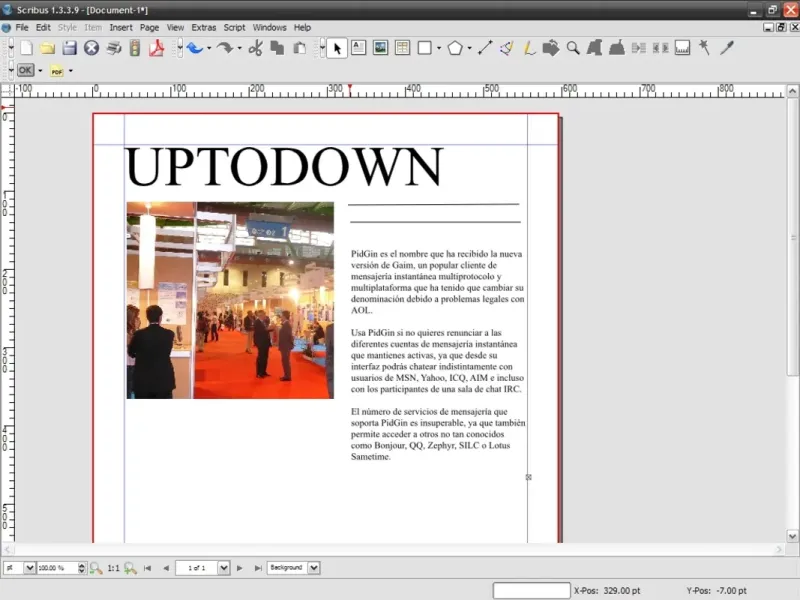Pick the Rotate Item tool
This screenshot has width=800, height=600.
tap(551, 47)
